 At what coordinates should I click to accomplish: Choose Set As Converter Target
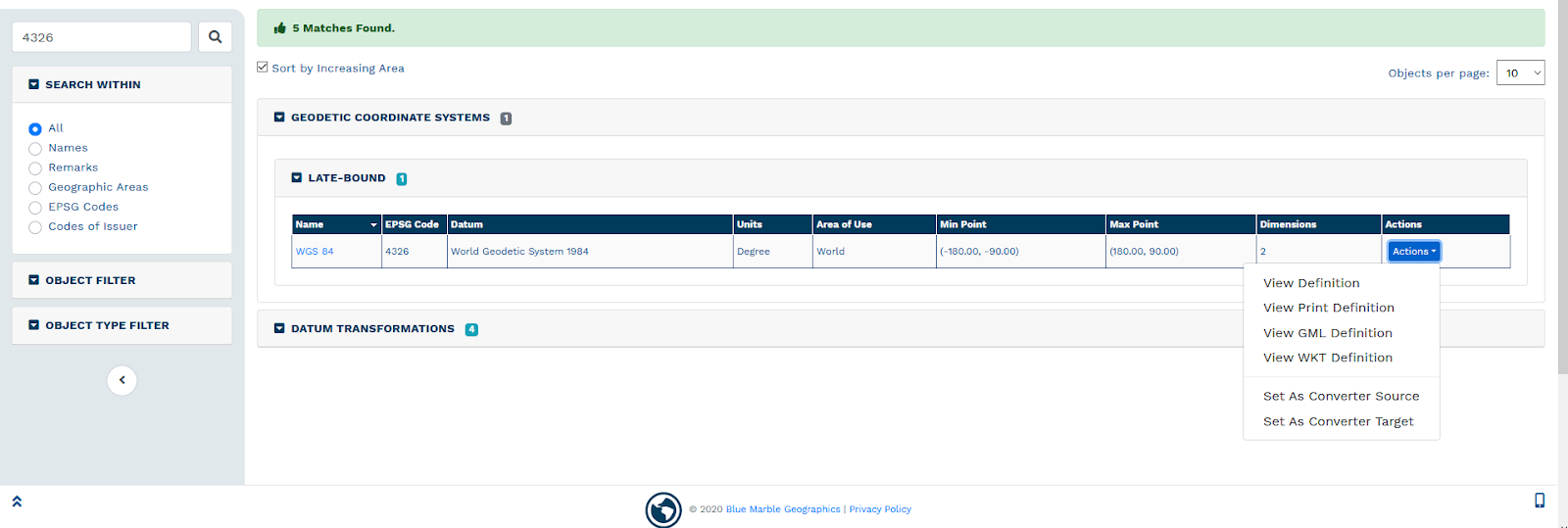click(1338, 422)
